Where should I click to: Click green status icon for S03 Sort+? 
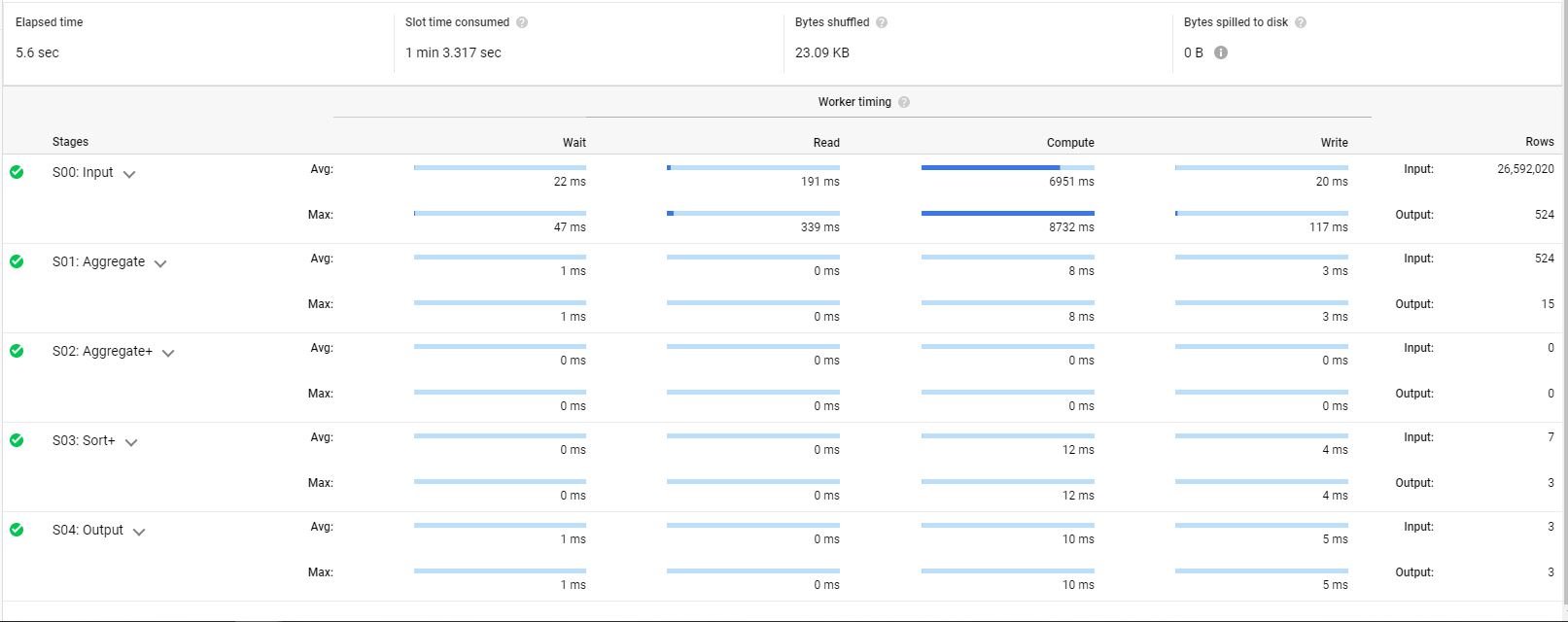(x=17, y=440)
